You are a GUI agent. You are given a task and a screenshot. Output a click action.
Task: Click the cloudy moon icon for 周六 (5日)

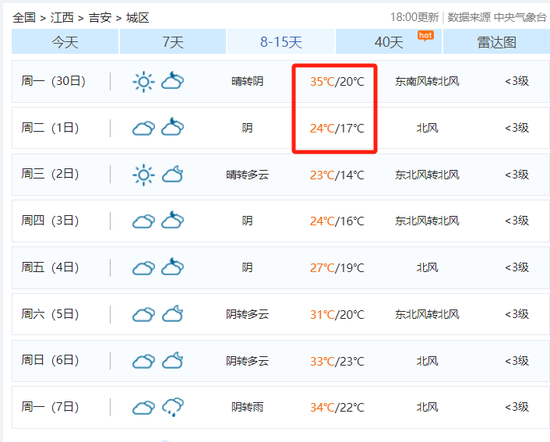173,313
